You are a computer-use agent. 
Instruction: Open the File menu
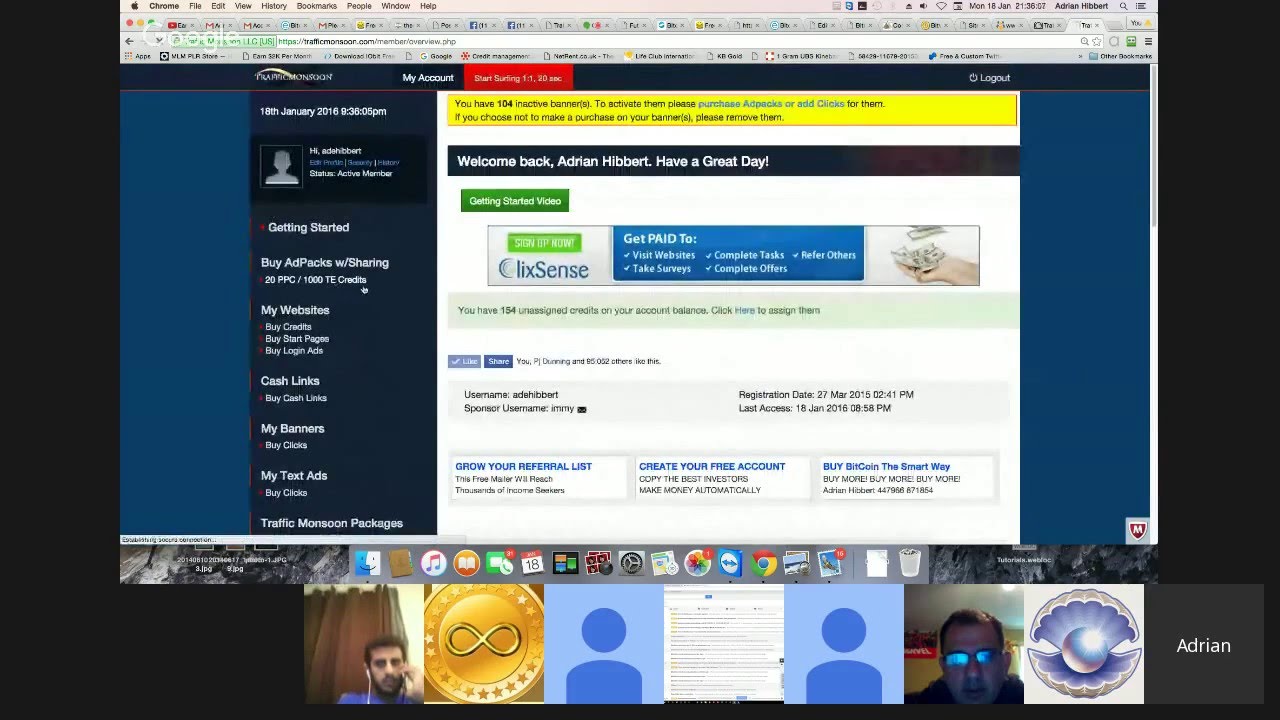[195, 6]
